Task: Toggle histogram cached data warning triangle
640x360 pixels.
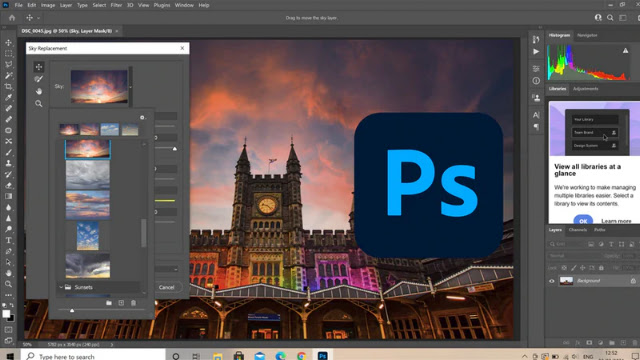Action: (x=625, y=51)
